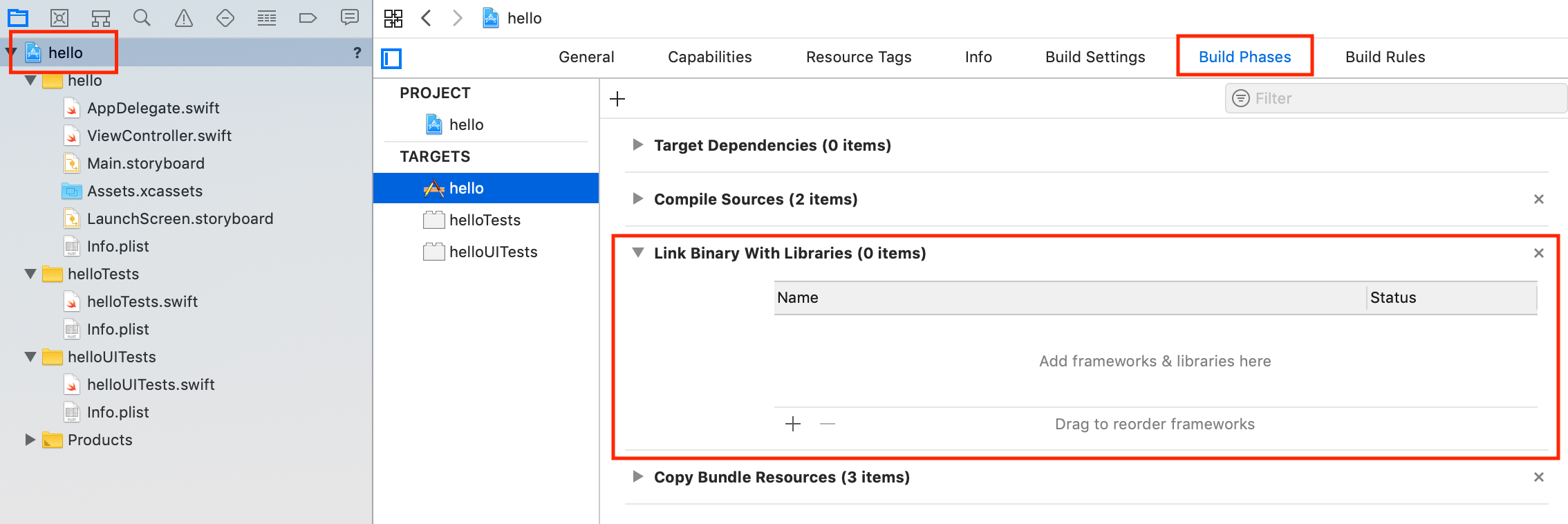The height and width of the screenshot is (524, 1568).
Task: Toggle the project and targets list sidebar
Action: pyautogui.click(x=391, y=58)
